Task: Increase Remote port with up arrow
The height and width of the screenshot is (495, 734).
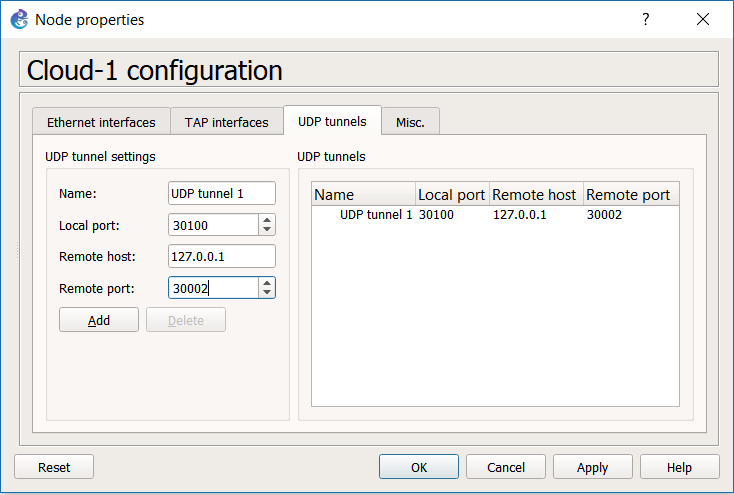Action: point(267,283)
